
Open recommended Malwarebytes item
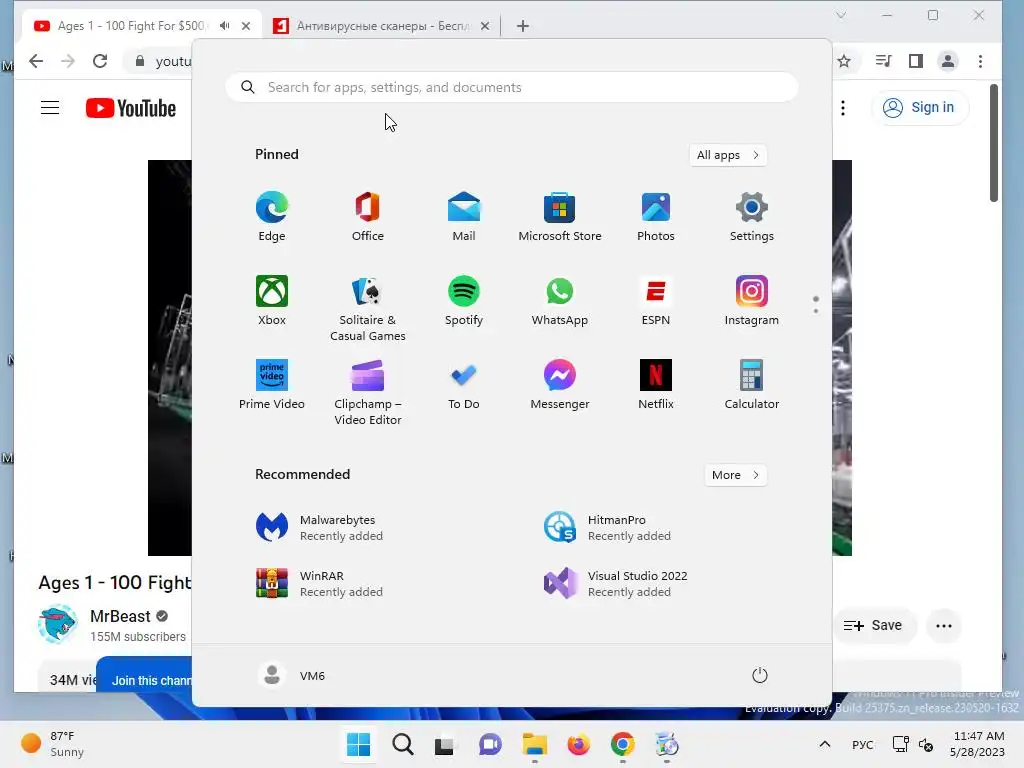point(320,527)
